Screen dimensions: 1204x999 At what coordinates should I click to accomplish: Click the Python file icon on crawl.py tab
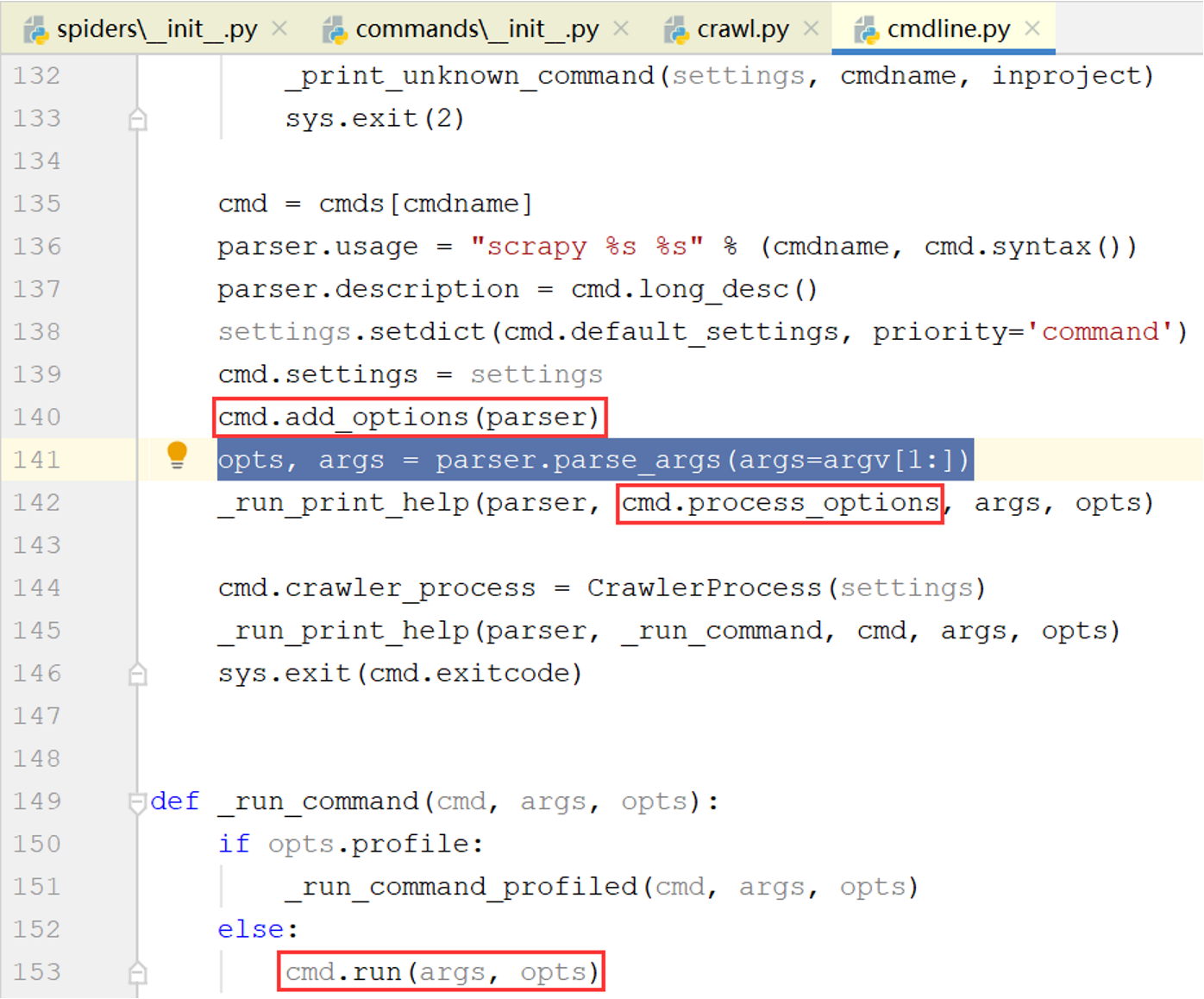[x=676, y=30]
